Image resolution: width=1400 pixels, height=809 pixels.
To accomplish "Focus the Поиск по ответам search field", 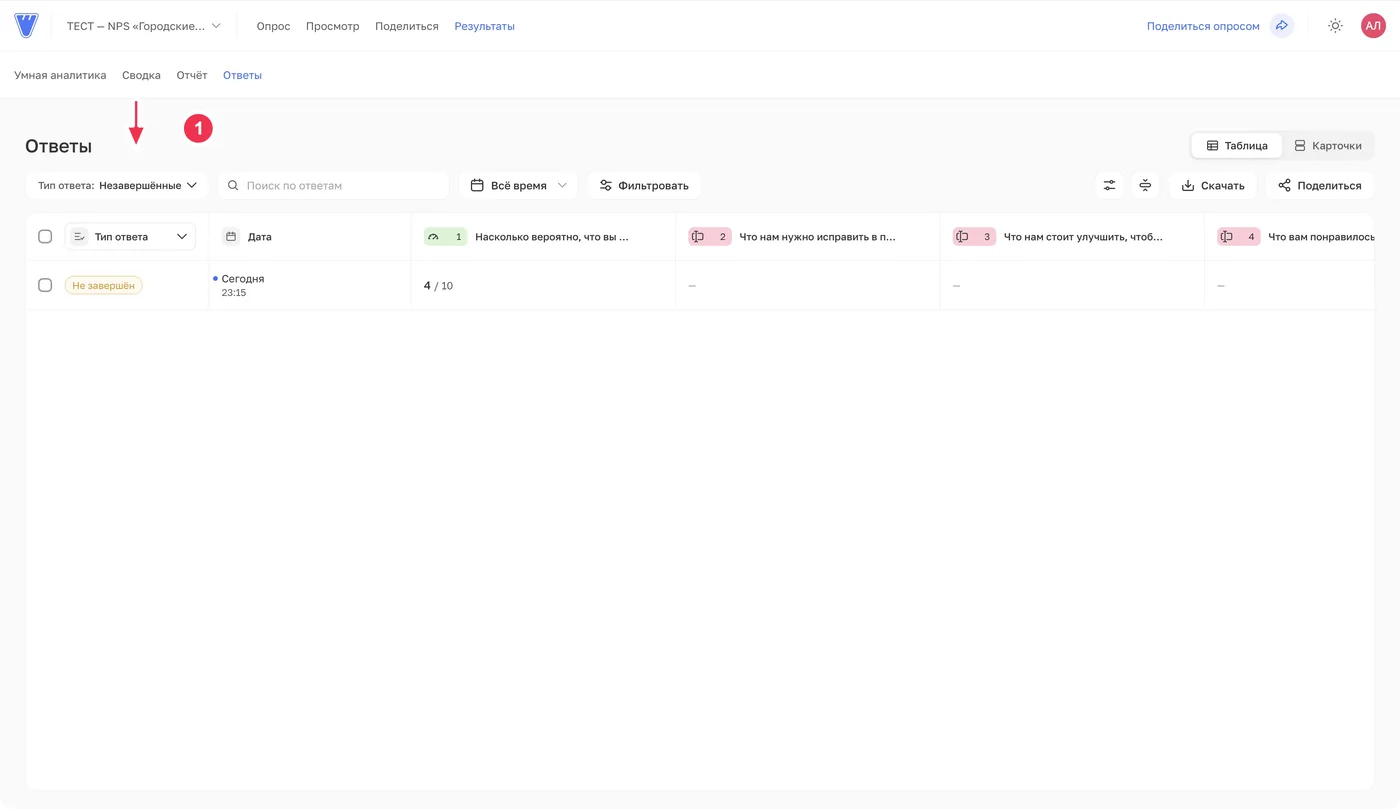I will [333, 185].
